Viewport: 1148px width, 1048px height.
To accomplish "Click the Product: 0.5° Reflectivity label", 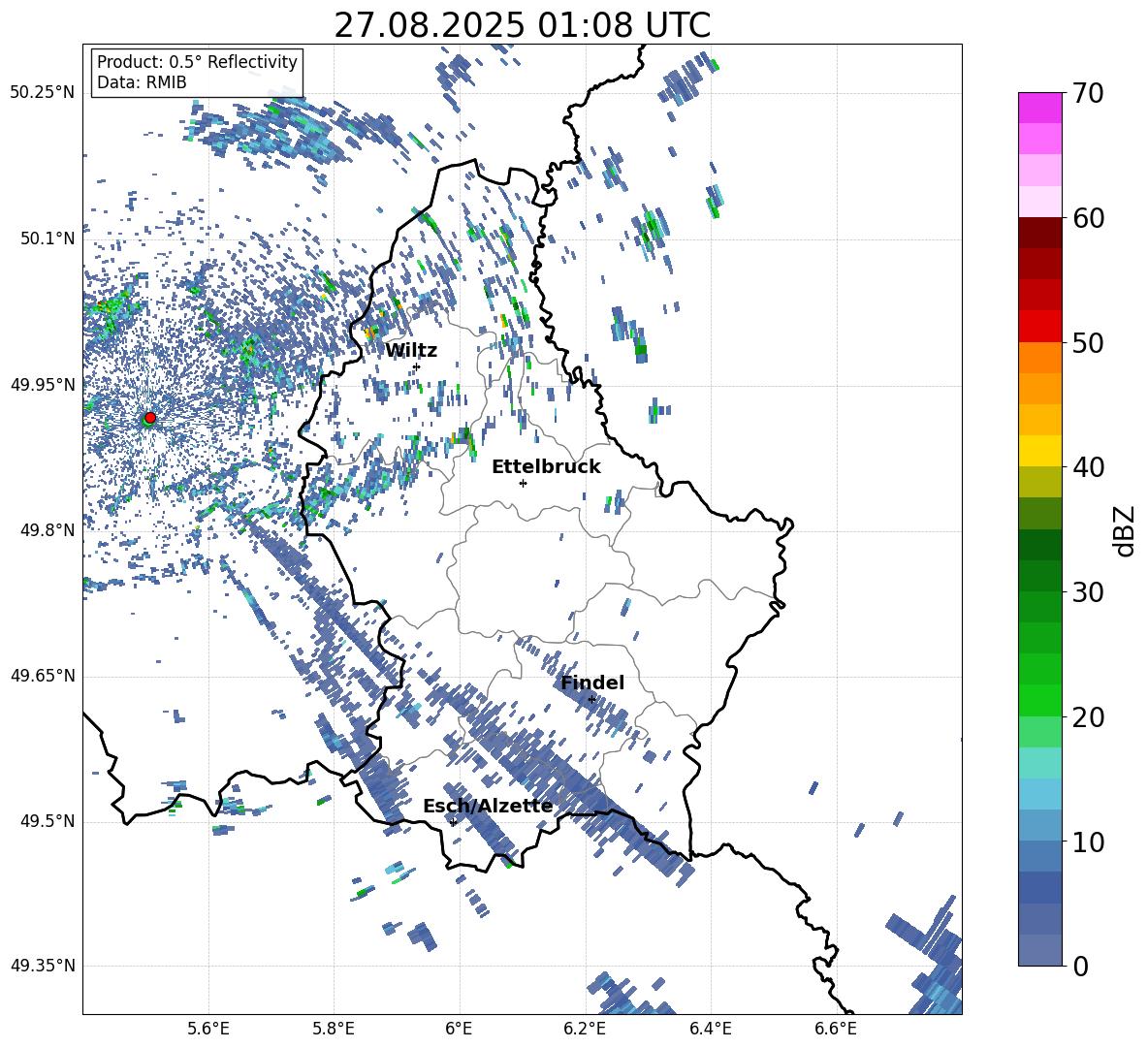I will [197, 61].
